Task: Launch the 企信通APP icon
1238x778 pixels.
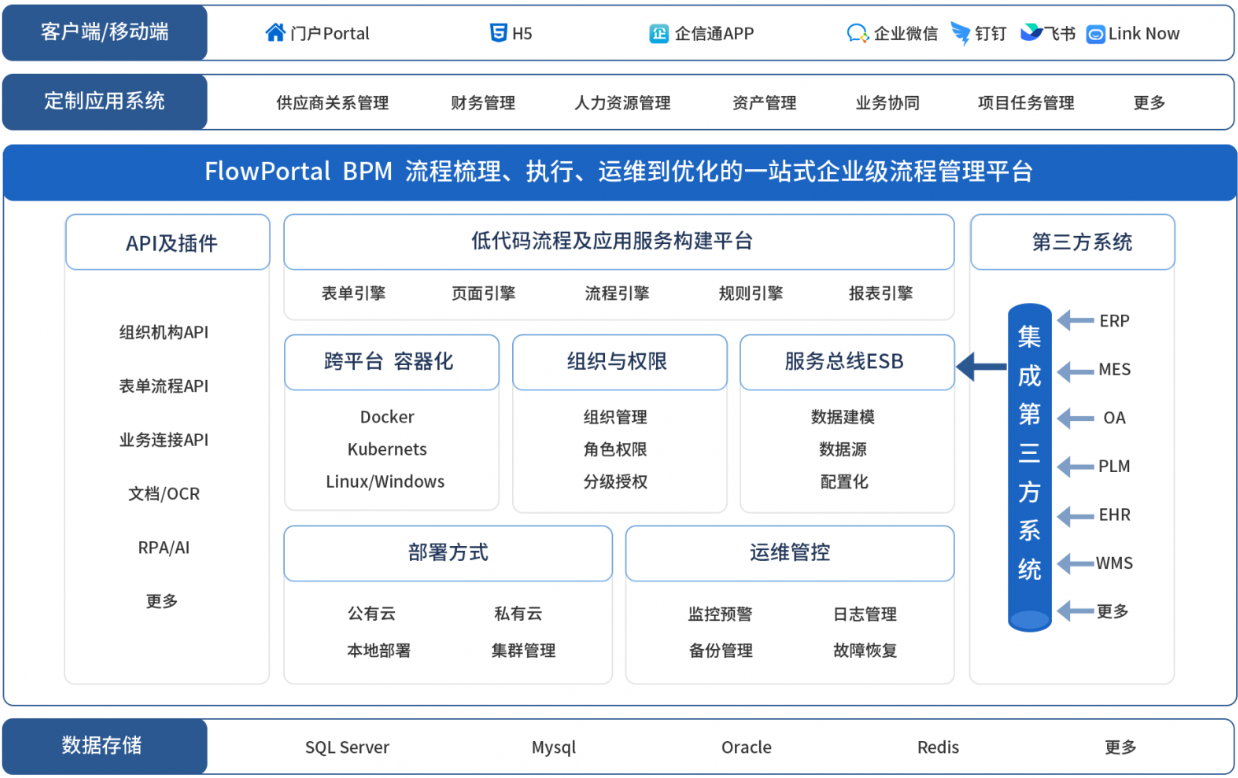Action: click(x=658, y=32)
